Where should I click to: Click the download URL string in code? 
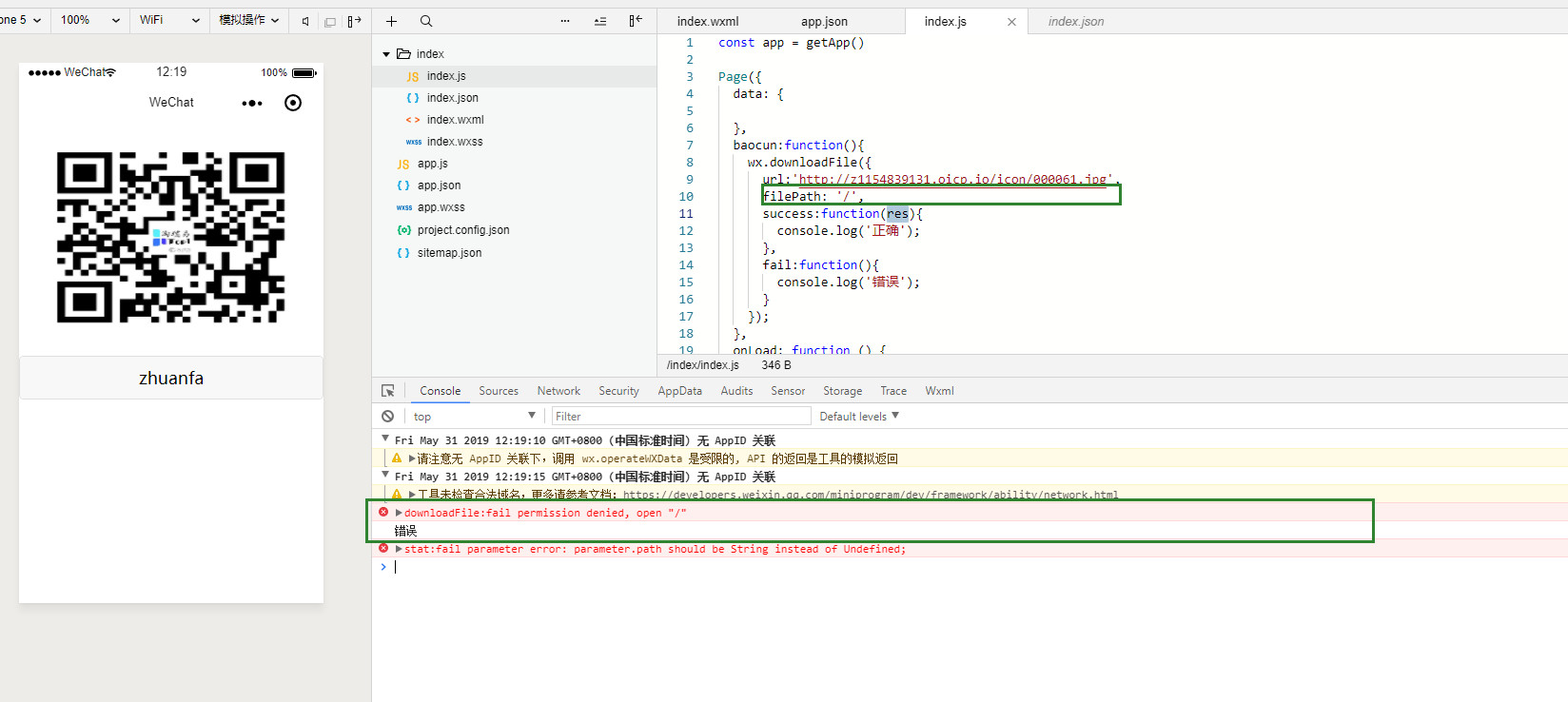point(953,180)
